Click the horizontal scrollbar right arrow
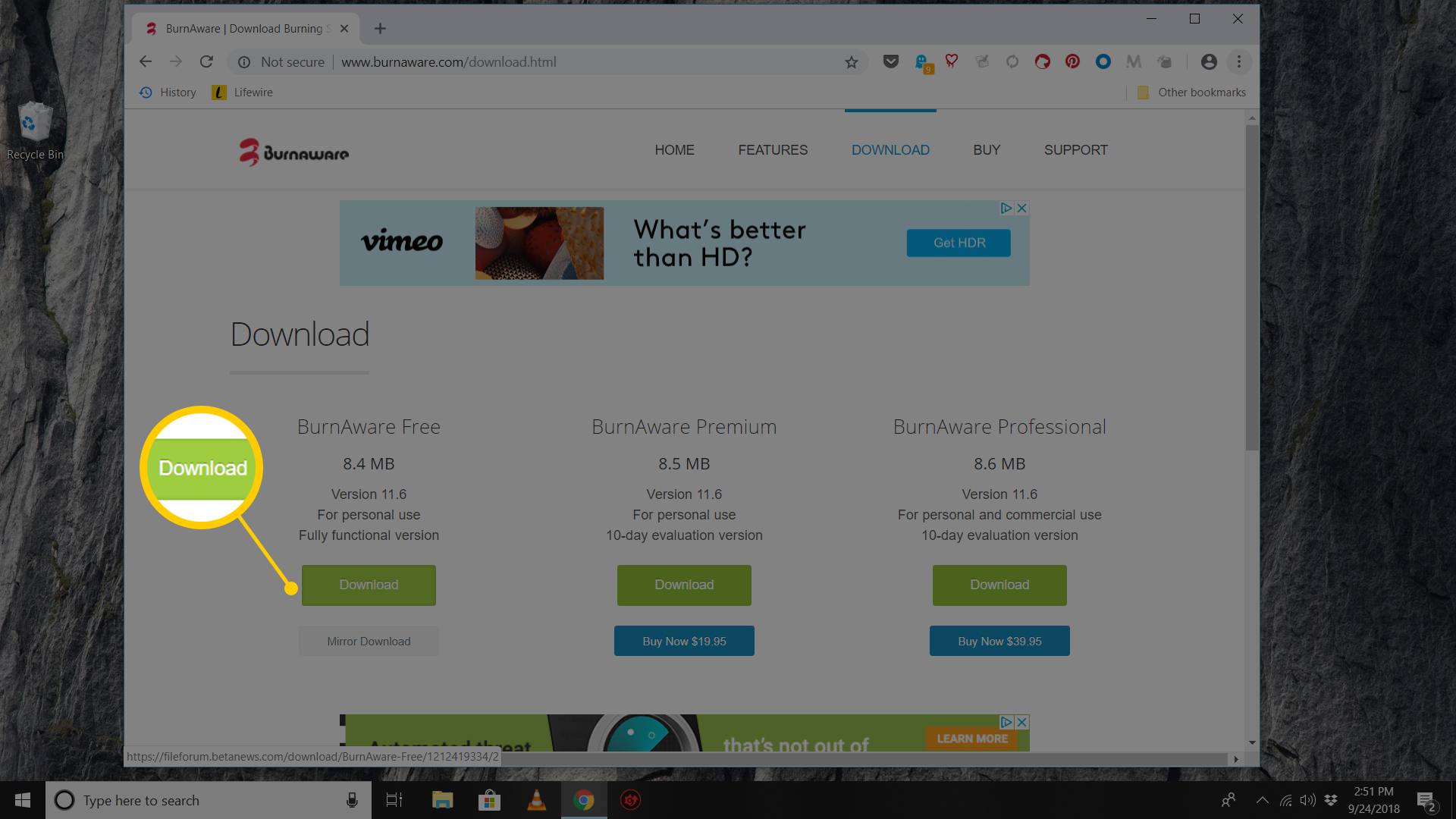The width and height of the screenshot is (1456, 819). (1236, 759)
